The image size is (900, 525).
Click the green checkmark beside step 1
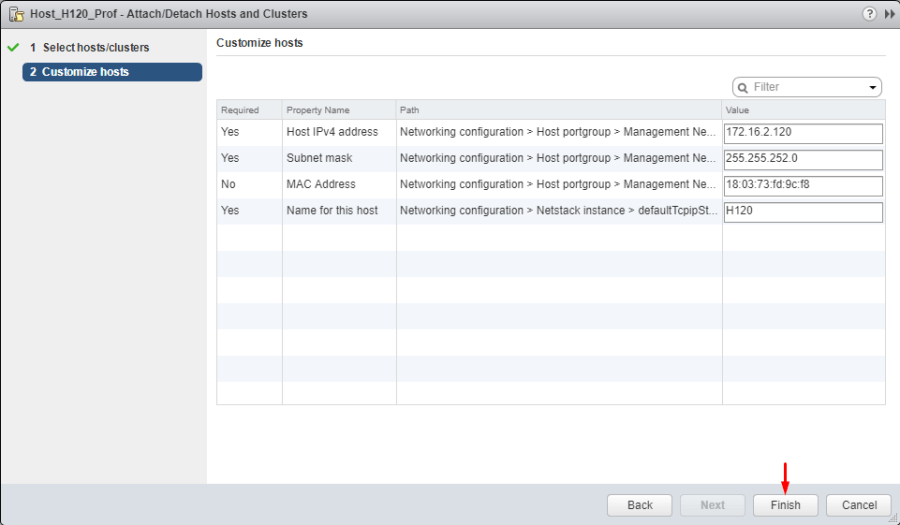pyautogui.click(x=13, y=48)
